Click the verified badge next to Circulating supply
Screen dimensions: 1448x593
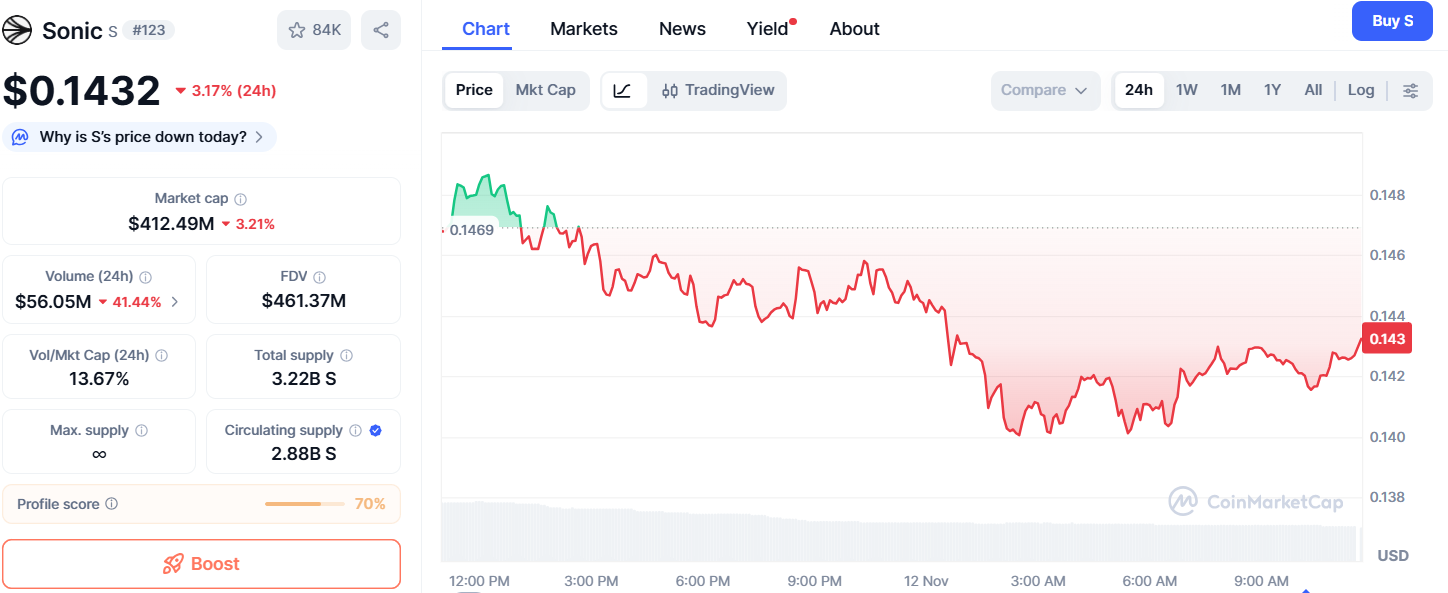(x=375, y=428)
